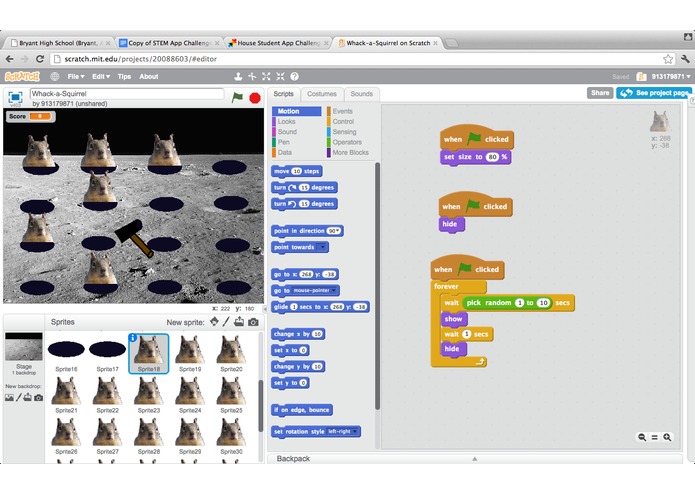Click the Block help question icon
The width and height of the screenshot is (695, 494).
pos(294,77)
